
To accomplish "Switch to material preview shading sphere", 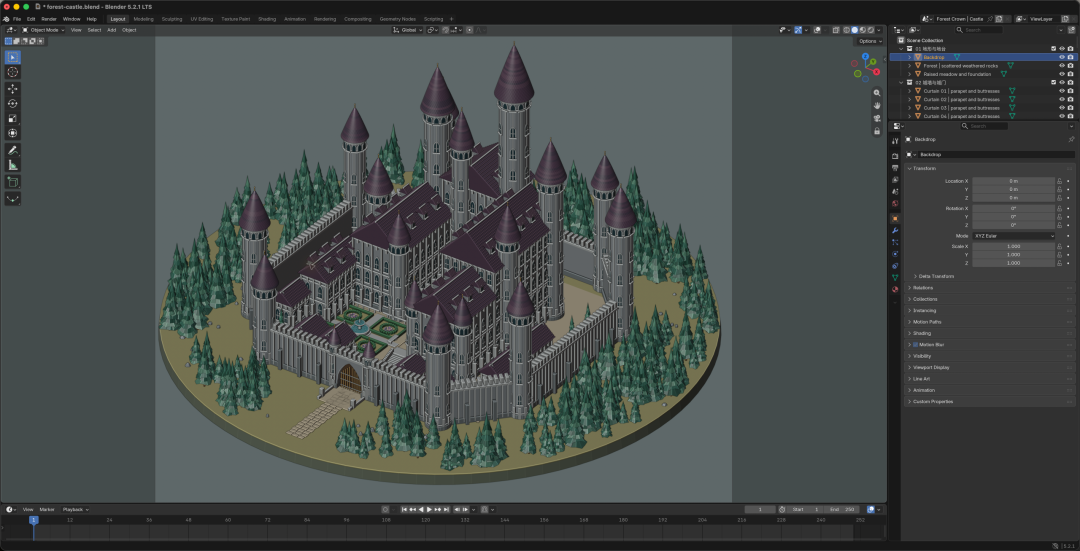I will [x=862, y=30].
